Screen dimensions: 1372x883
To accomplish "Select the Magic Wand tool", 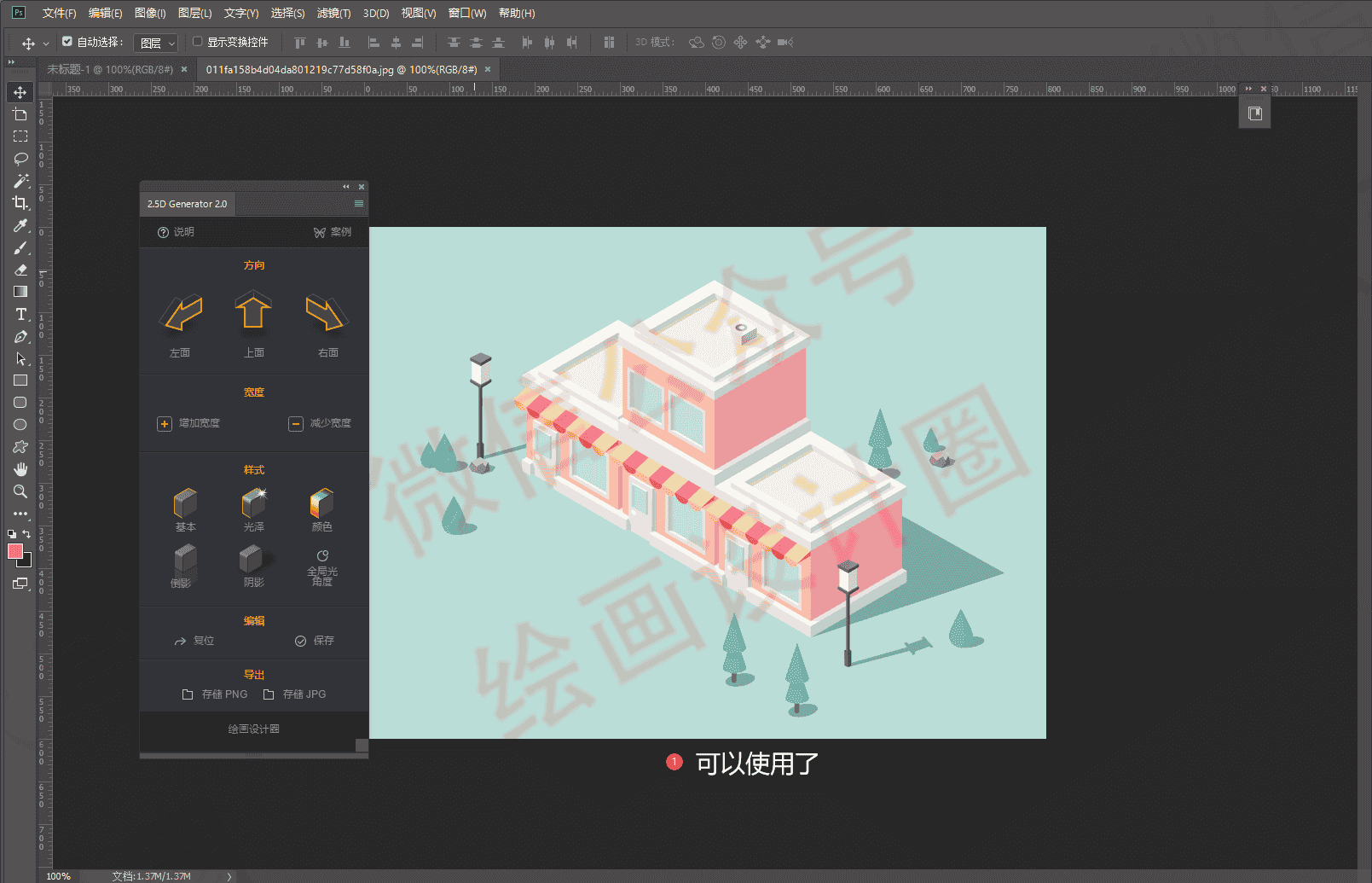I will (20, 181).
